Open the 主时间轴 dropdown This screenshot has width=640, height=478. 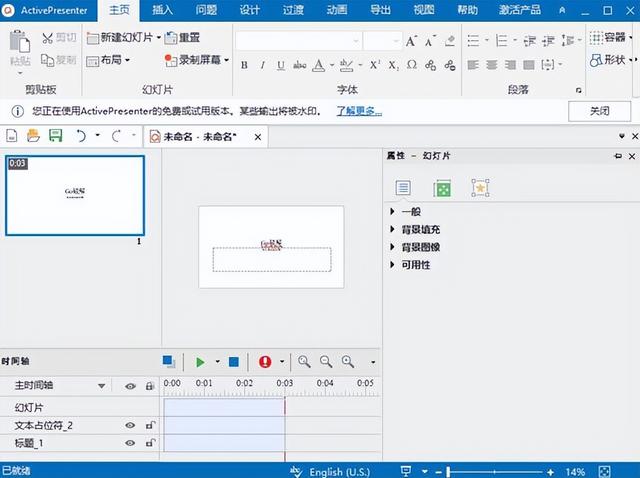pos(101,386)
